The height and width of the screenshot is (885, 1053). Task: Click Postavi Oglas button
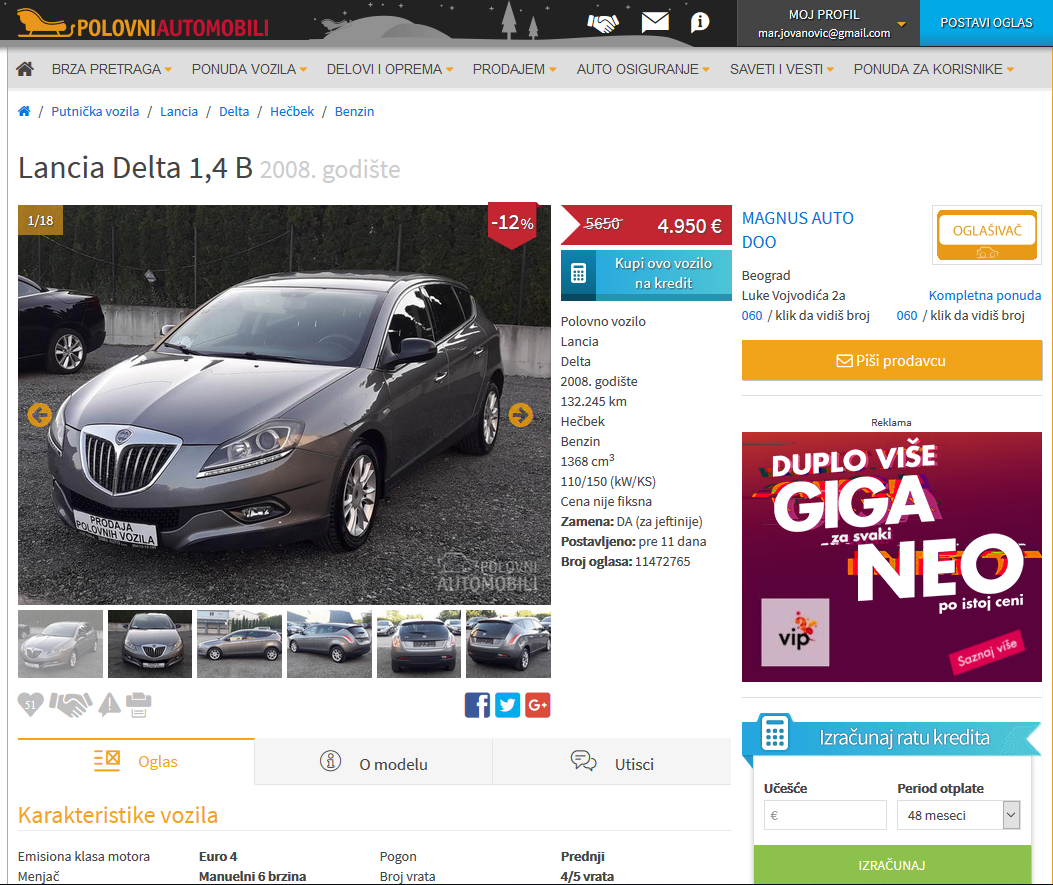(x=986, y=23)
